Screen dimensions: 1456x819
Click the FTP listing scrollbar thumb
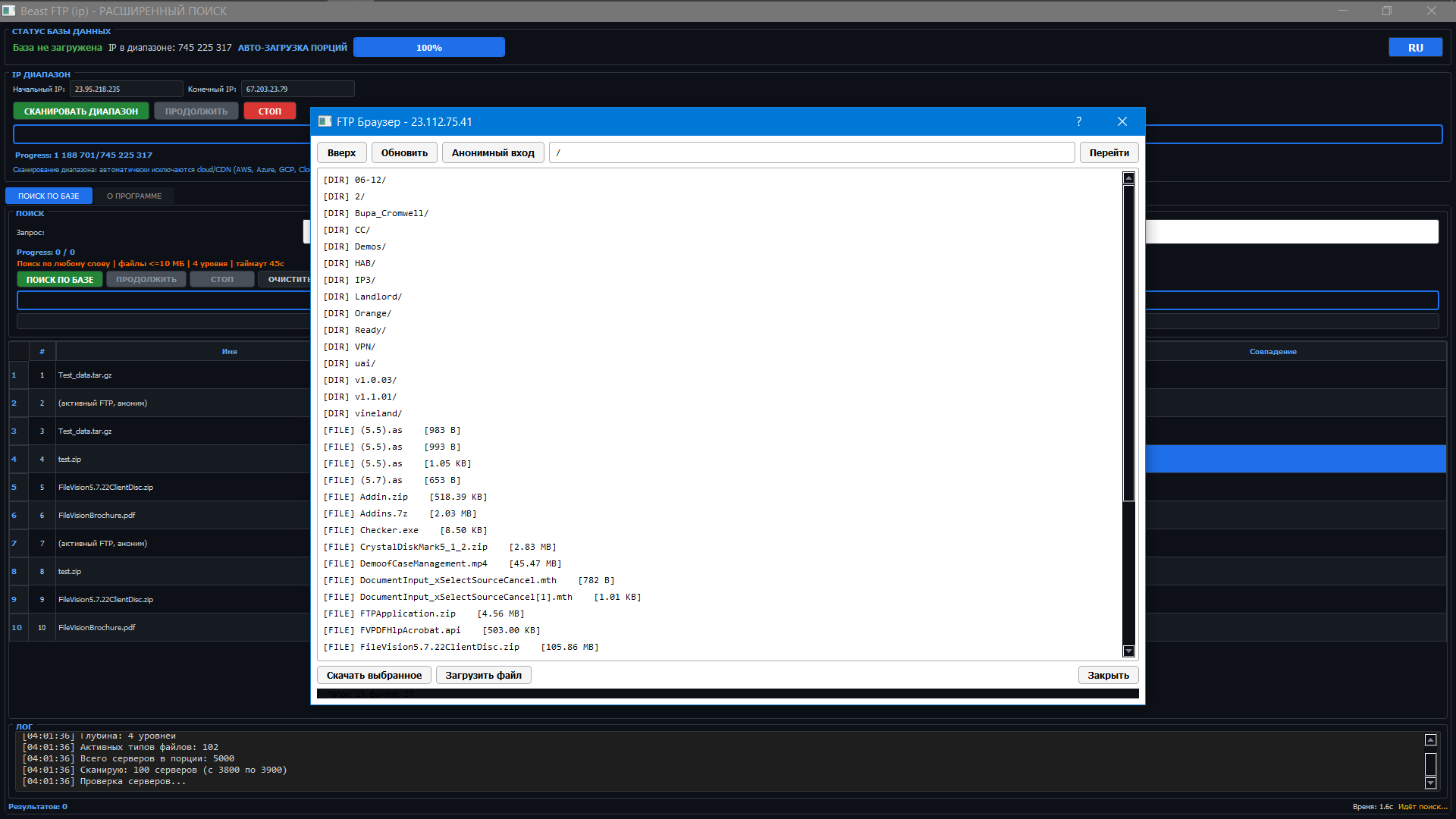[x=1128, y=343]
